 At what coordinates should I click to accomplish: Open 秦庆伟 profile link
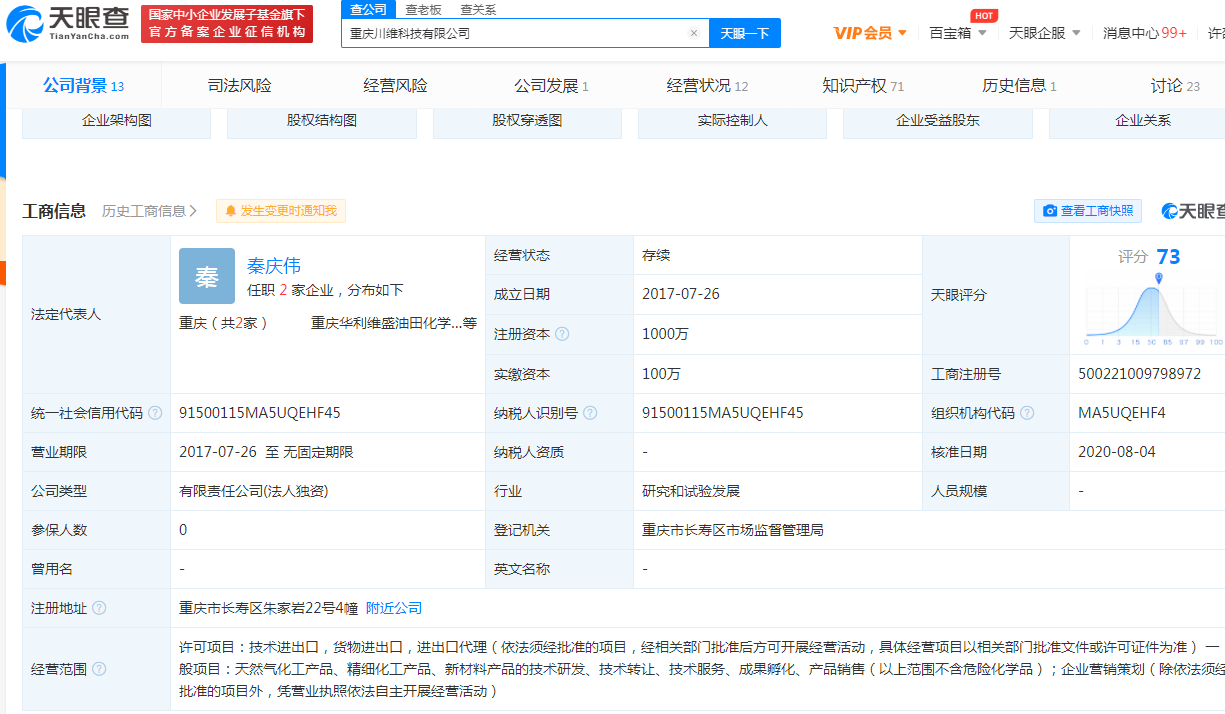(x=274, y=266)
